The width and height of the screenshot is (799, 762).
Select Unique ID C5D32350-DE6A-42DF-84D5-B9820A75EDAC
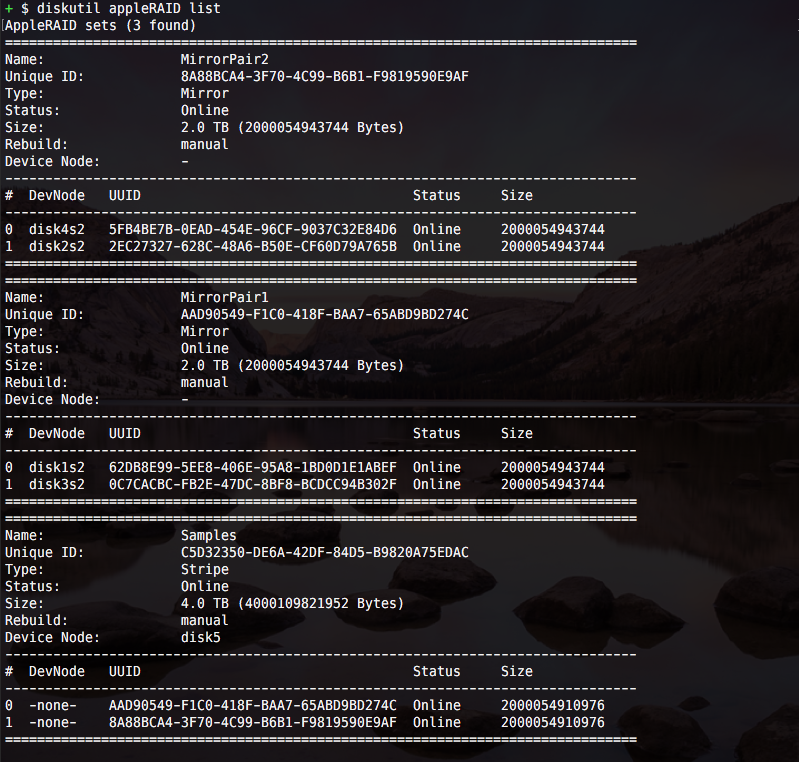[325, 553]
